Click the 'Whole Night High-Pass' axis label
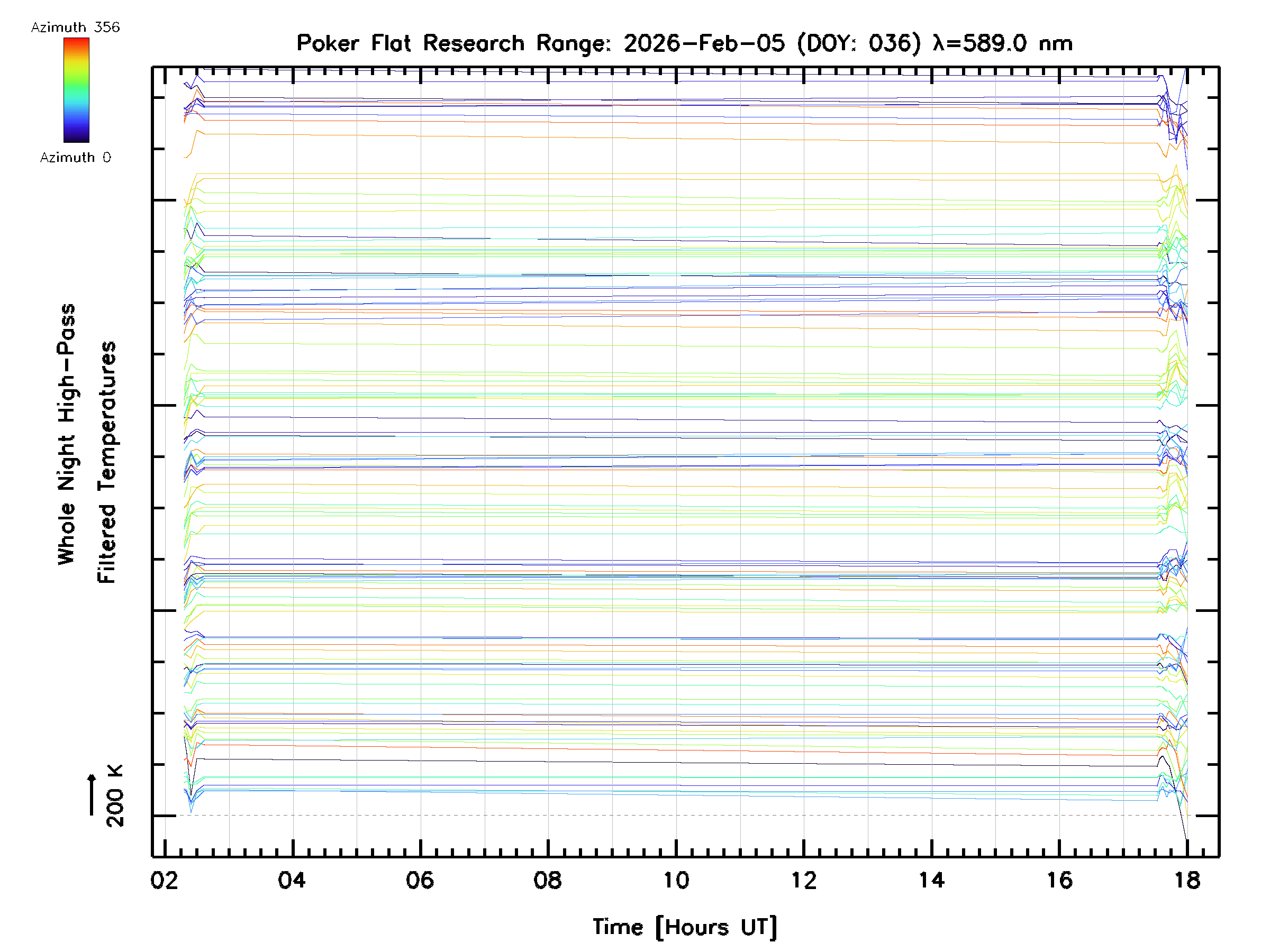Viewport: 1270px width, 952px height. [67, 434]
